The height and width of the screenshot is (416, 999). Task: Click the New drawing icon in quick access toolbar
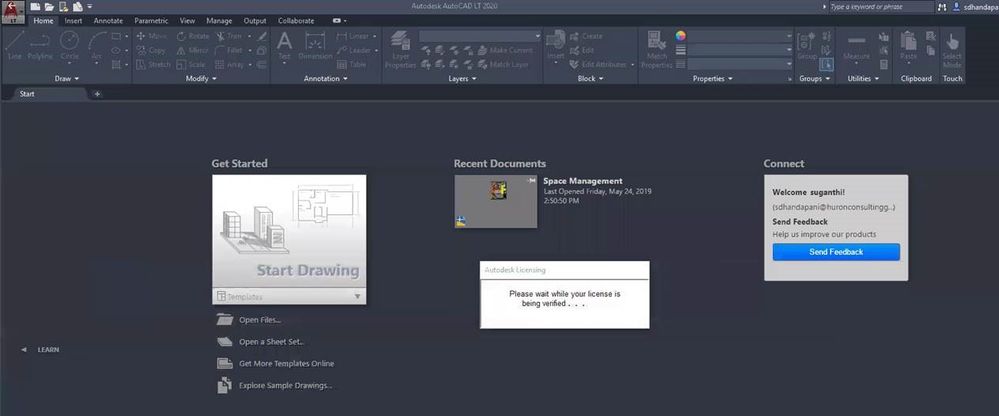click(35, 7)
